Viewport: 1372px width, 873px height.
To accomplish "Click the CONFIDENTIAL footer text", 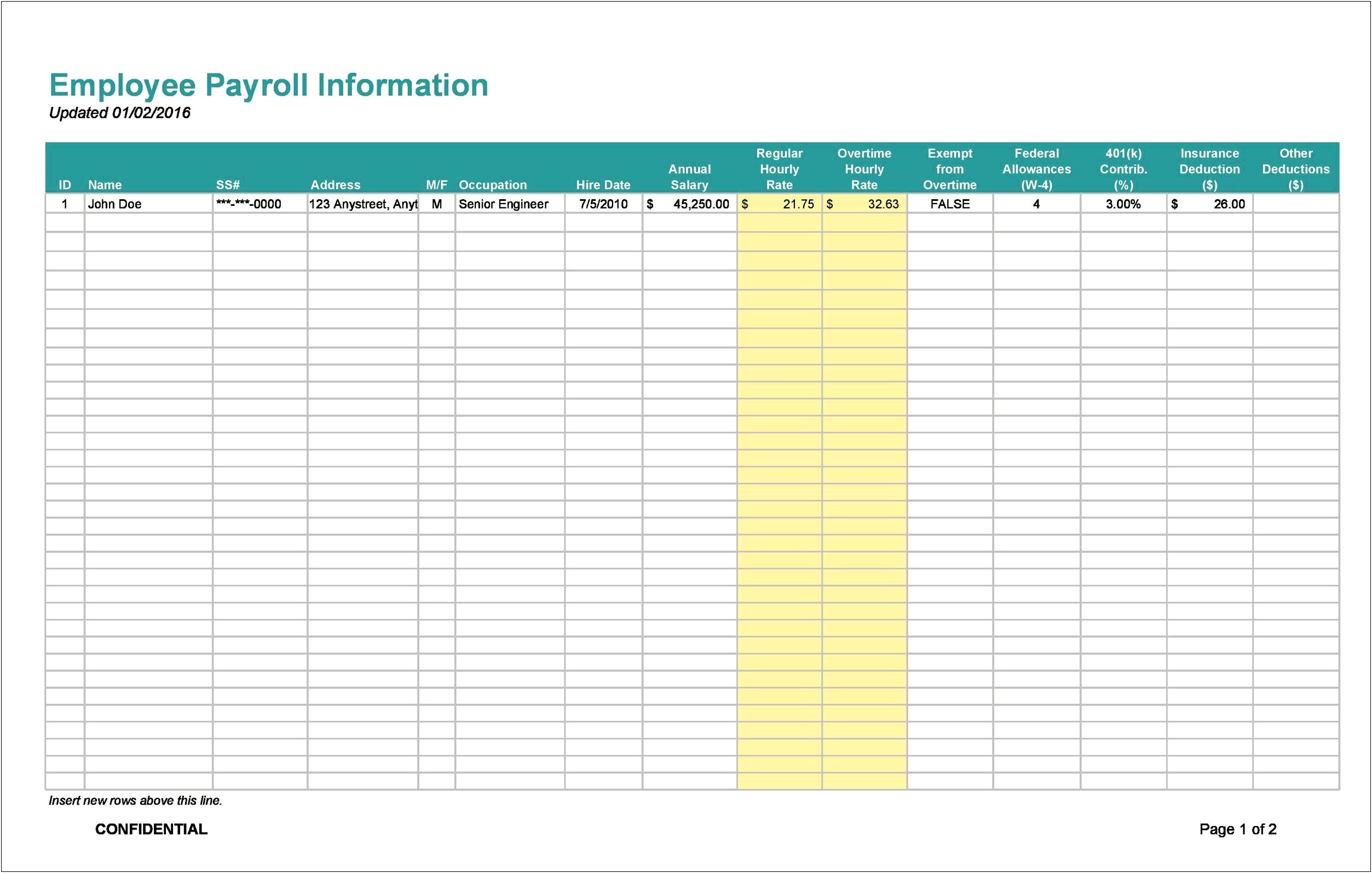I will (x=151, y=829).
